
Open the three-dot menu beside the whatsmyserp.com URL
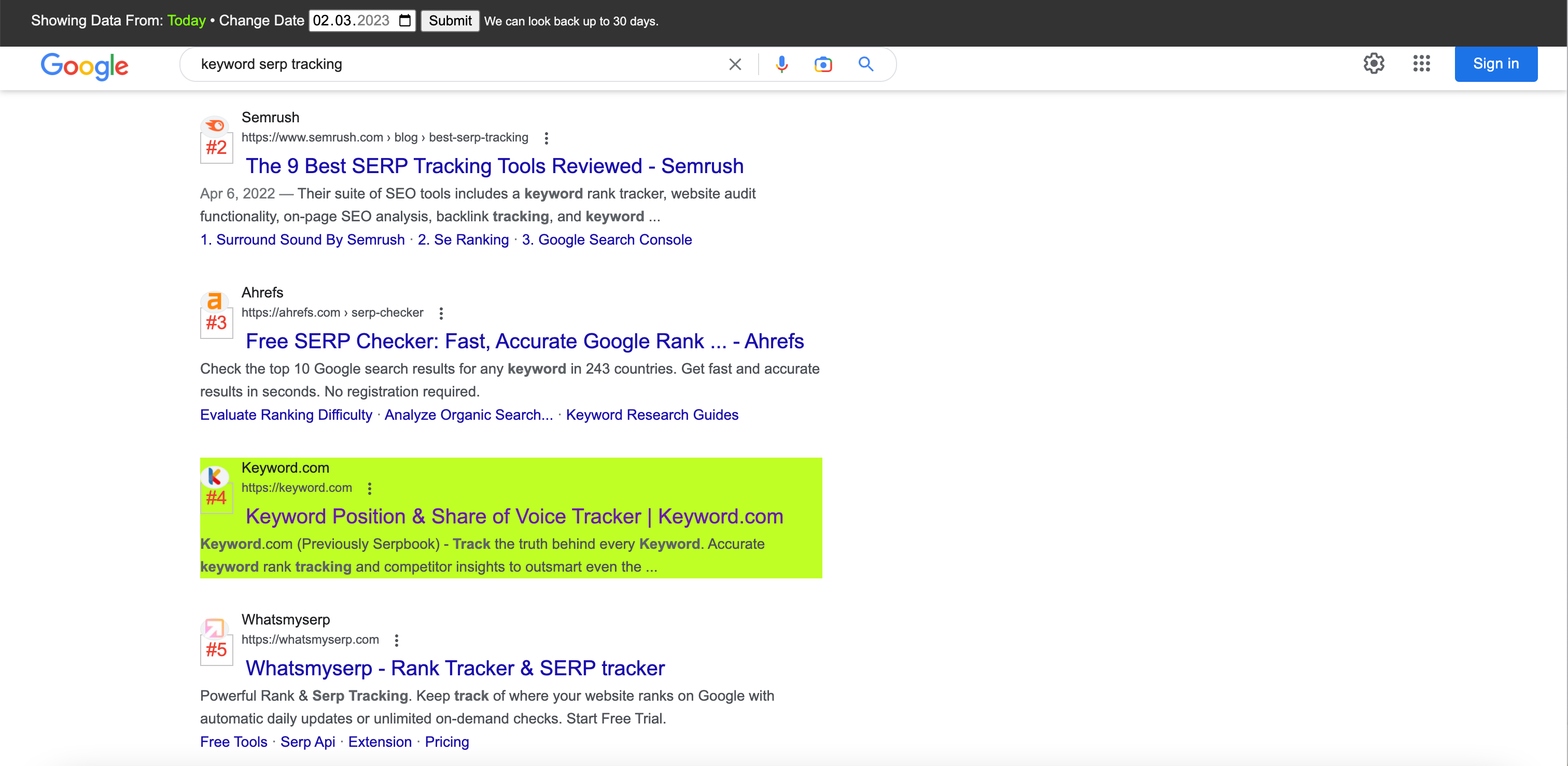pyautogui.click(x=396, y=640)
